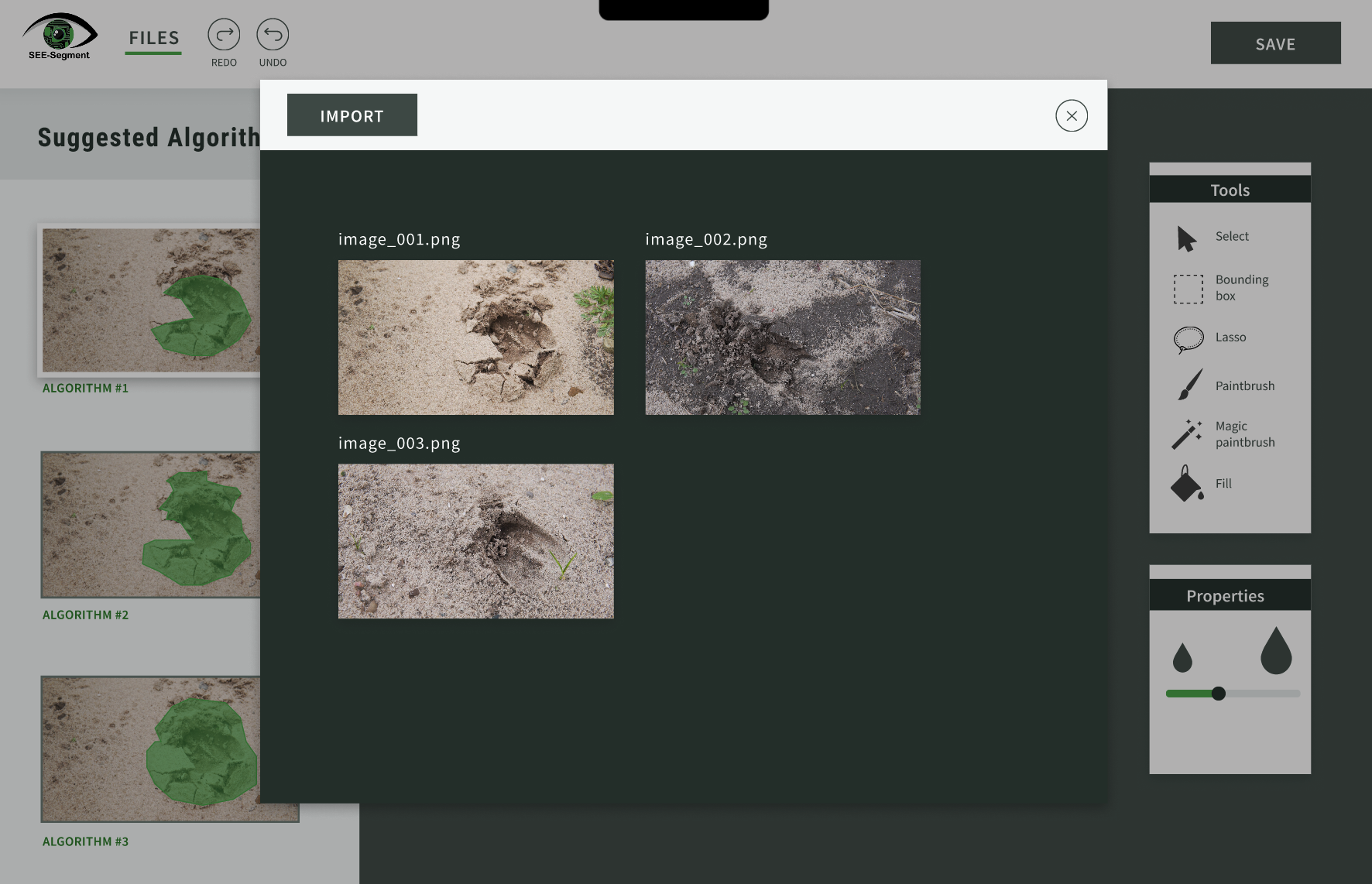This screenshot has height=884, width=1372.
Task: Click the Suggested Algorithms heading
Action: tap(149, 137)
